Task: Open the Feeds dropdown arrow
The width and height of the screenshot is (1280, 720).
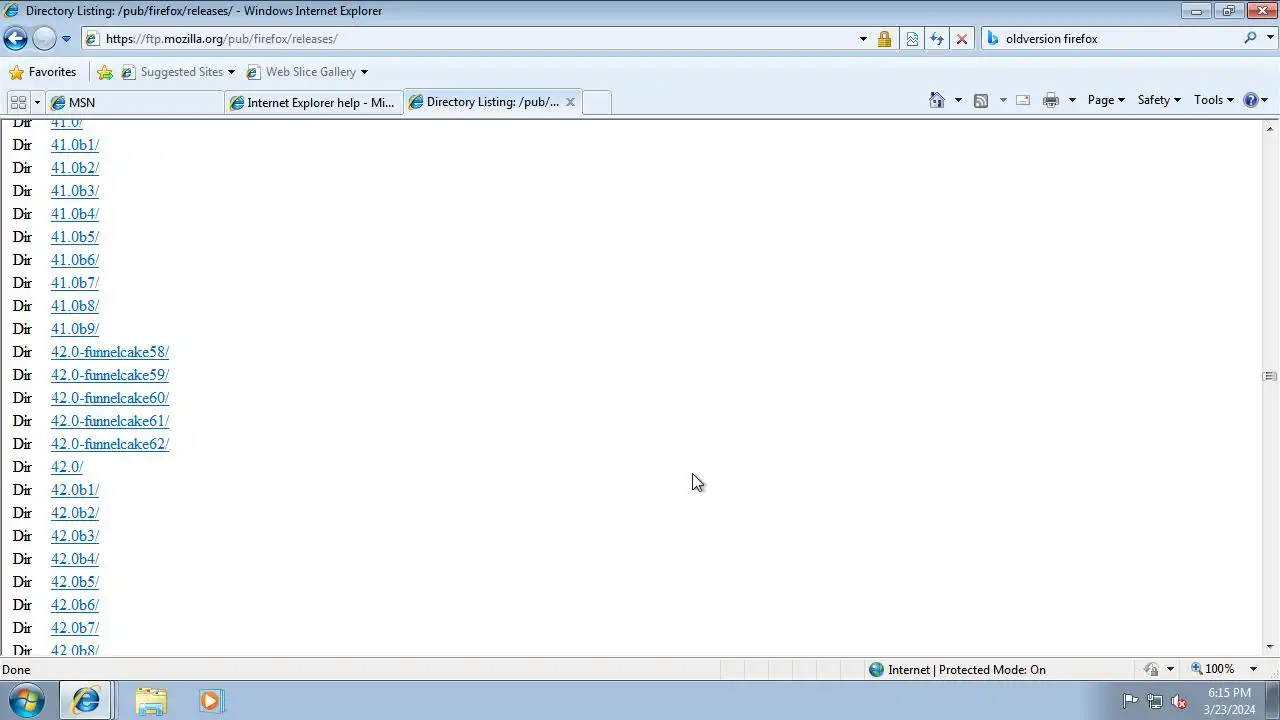Action: tap(1003, 100)
